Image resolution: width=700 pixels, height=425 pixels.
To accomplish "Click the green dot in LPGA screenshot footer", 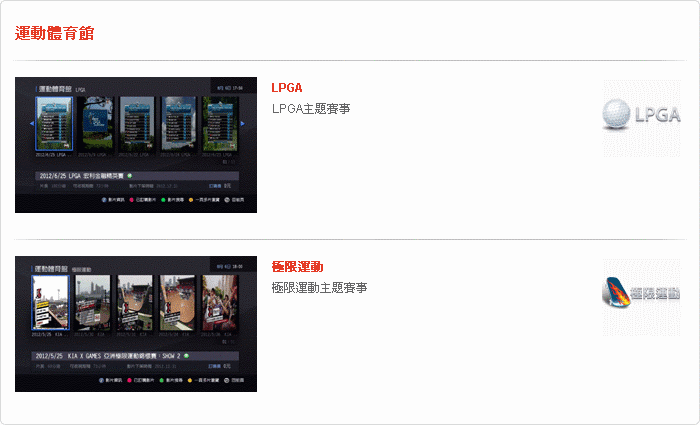I will tap(163, 200).
